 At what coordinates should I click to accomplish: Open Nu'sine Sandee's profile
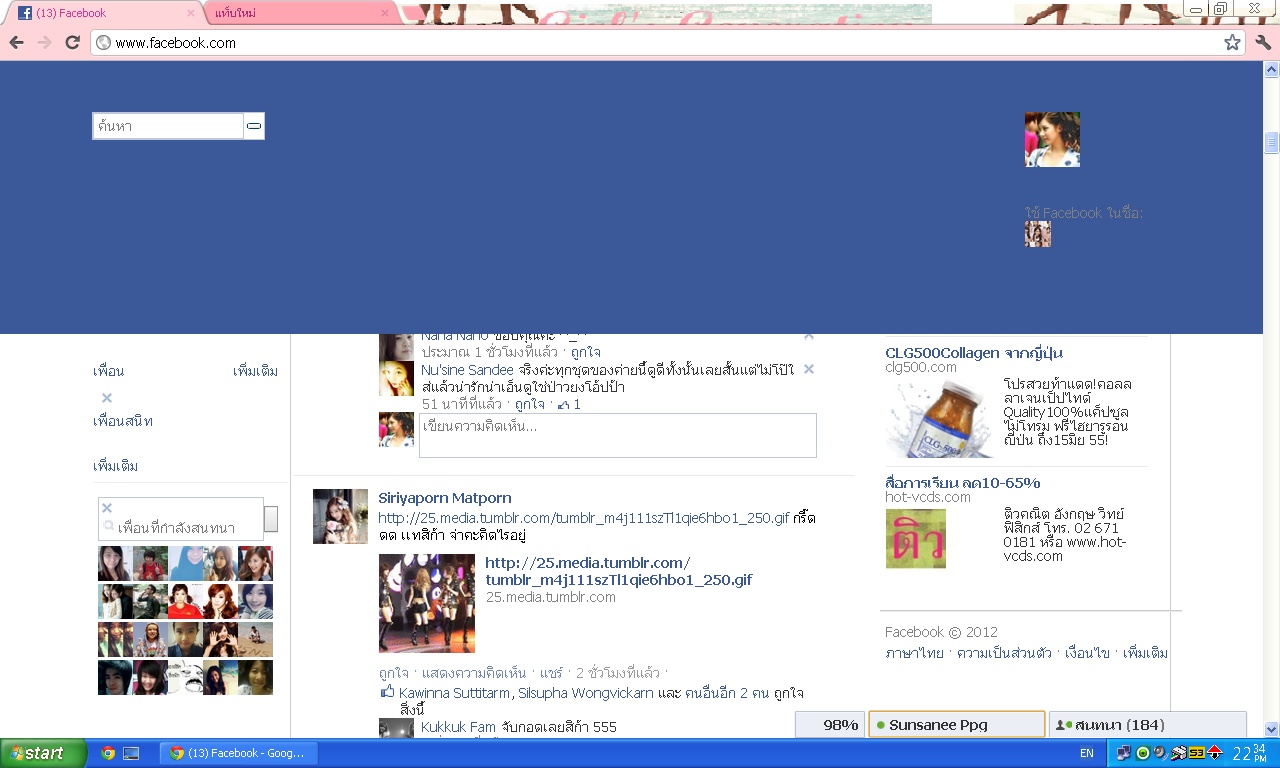click(467, 370)
